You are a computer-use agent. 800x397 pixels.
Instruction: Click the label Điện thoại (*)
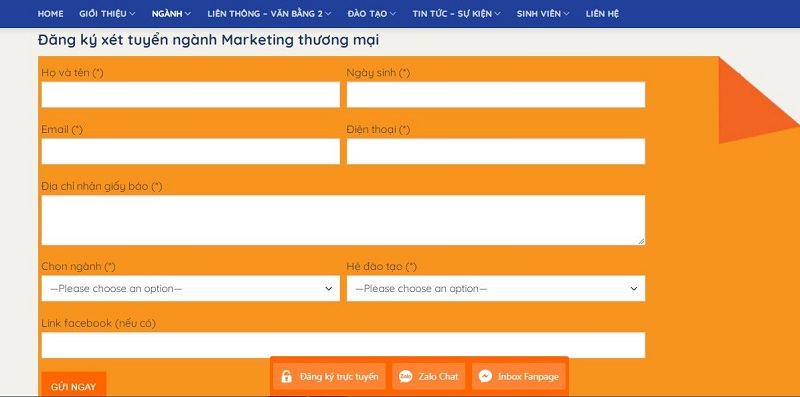(x=378, y=130)
